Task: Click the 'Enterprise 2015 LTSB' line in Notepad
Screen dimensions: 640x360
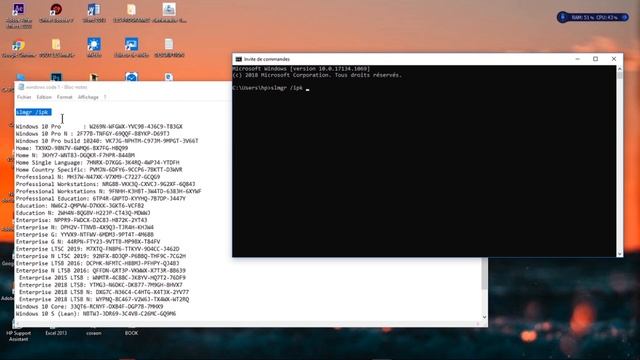Action: (102, 278)
